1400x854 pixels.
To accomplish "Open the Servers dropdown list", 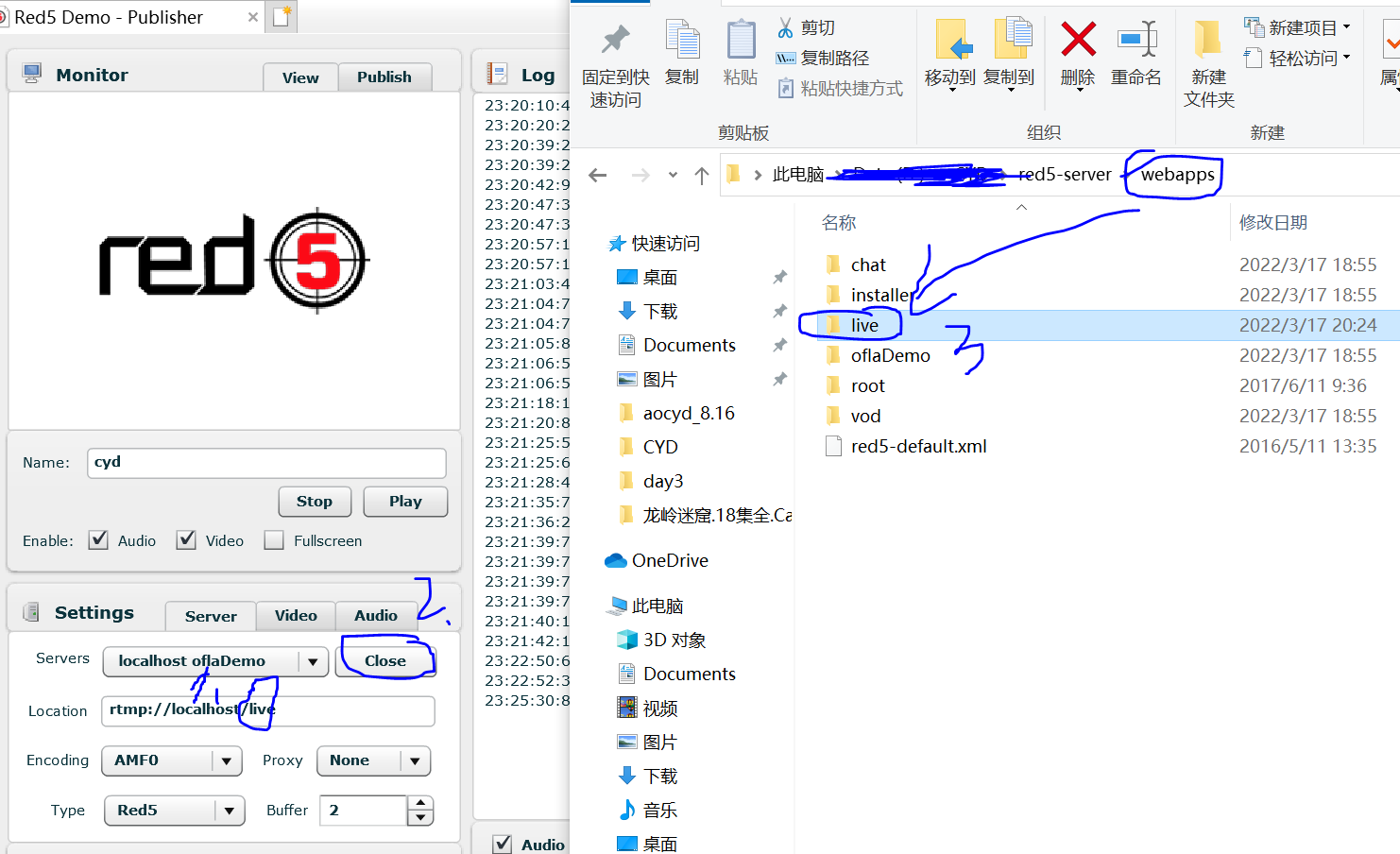I will pyautogui.click(x=313, y=661).
